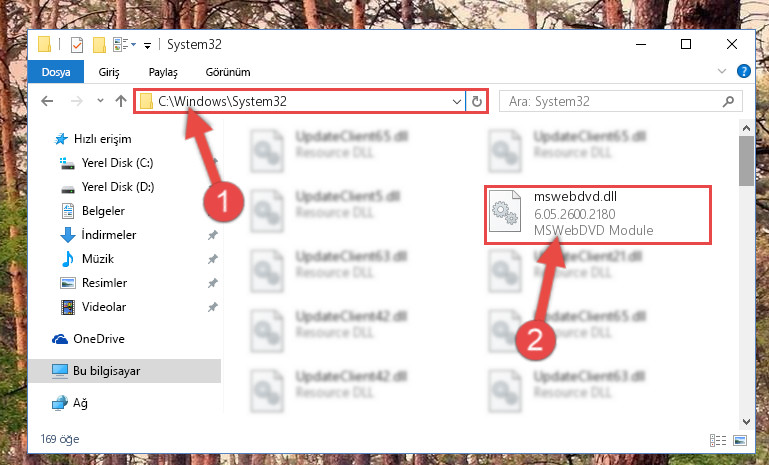Expand the ribbon with the chevron

721,71
